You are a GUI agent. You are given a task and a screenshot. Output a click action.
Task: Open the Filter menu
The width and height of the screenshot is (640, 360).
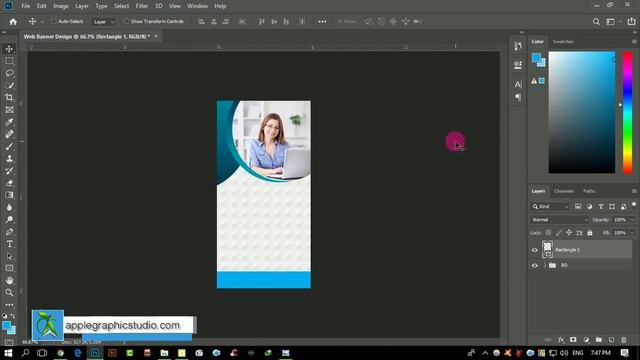142,6
